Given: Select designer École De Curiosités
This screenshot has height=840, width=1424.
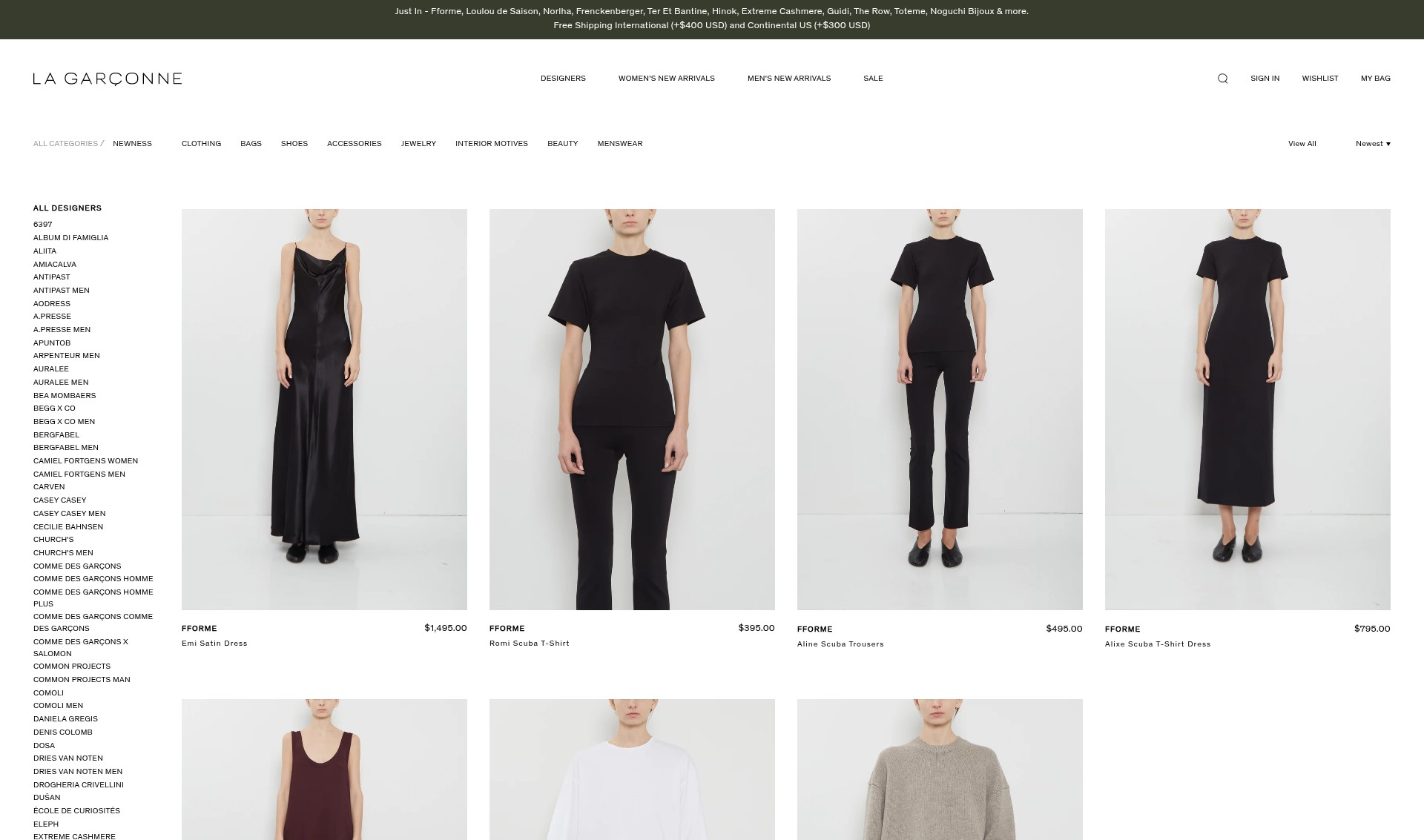Looking at the screenshot, I should [x=76, y=811].
